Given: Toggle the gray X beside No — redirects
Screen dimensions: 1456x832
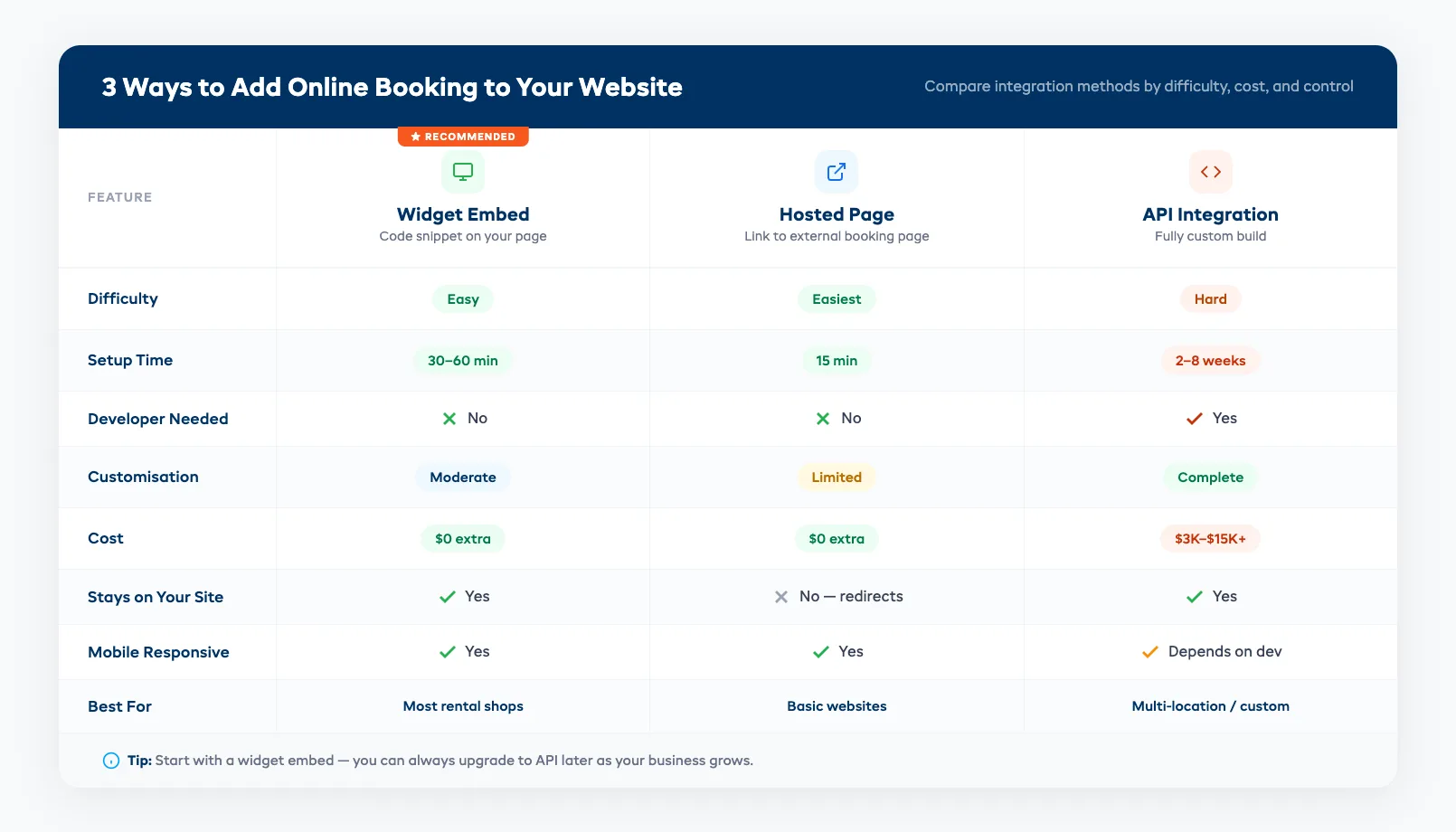Looking at the screenshot, I should [x=781, y=597].
